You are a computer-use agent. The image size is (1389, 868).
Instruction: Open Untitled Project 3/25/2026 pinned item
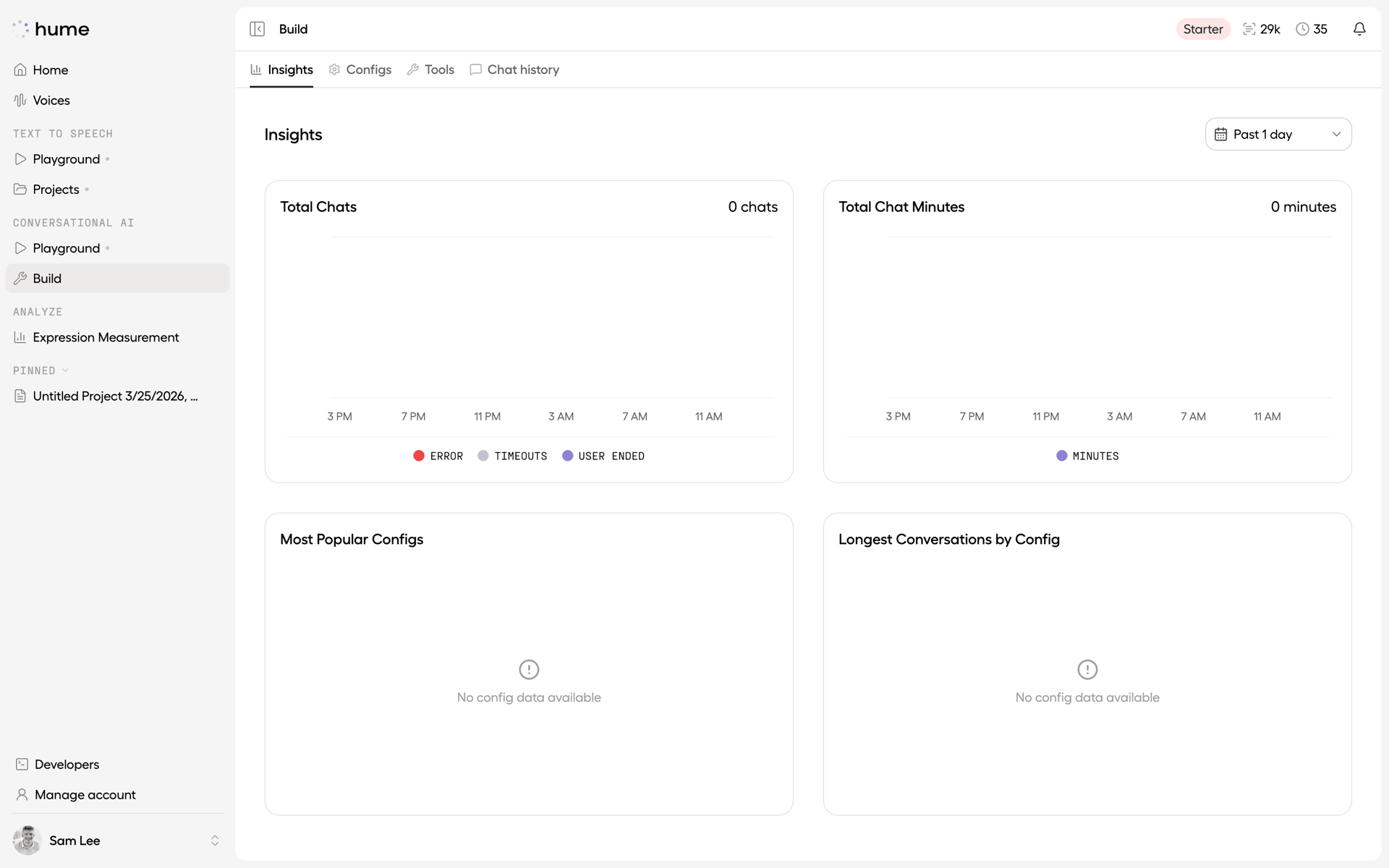click(x=117, y=396)
